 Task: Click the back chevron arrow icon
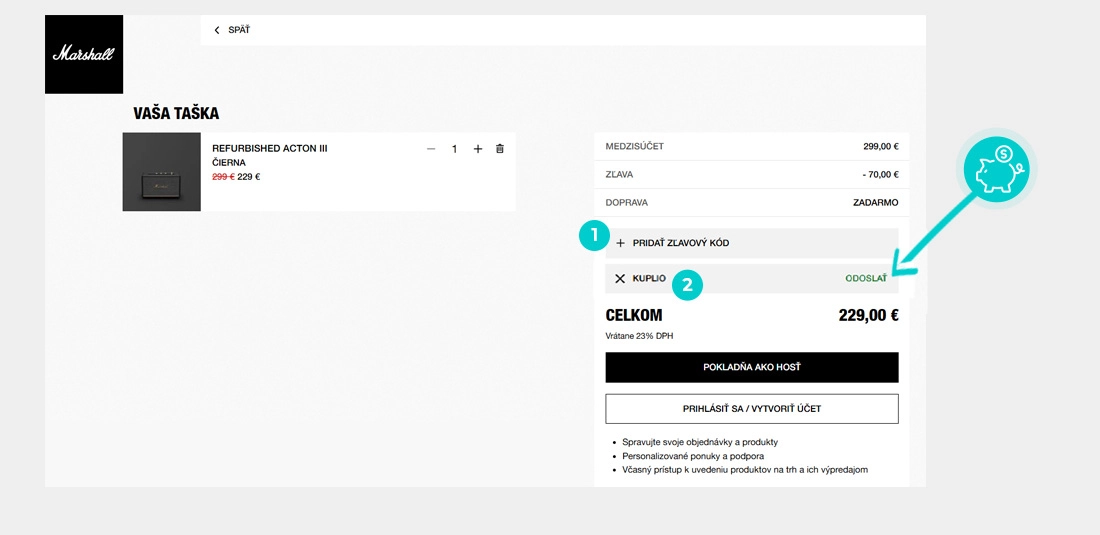pos(217,30)
